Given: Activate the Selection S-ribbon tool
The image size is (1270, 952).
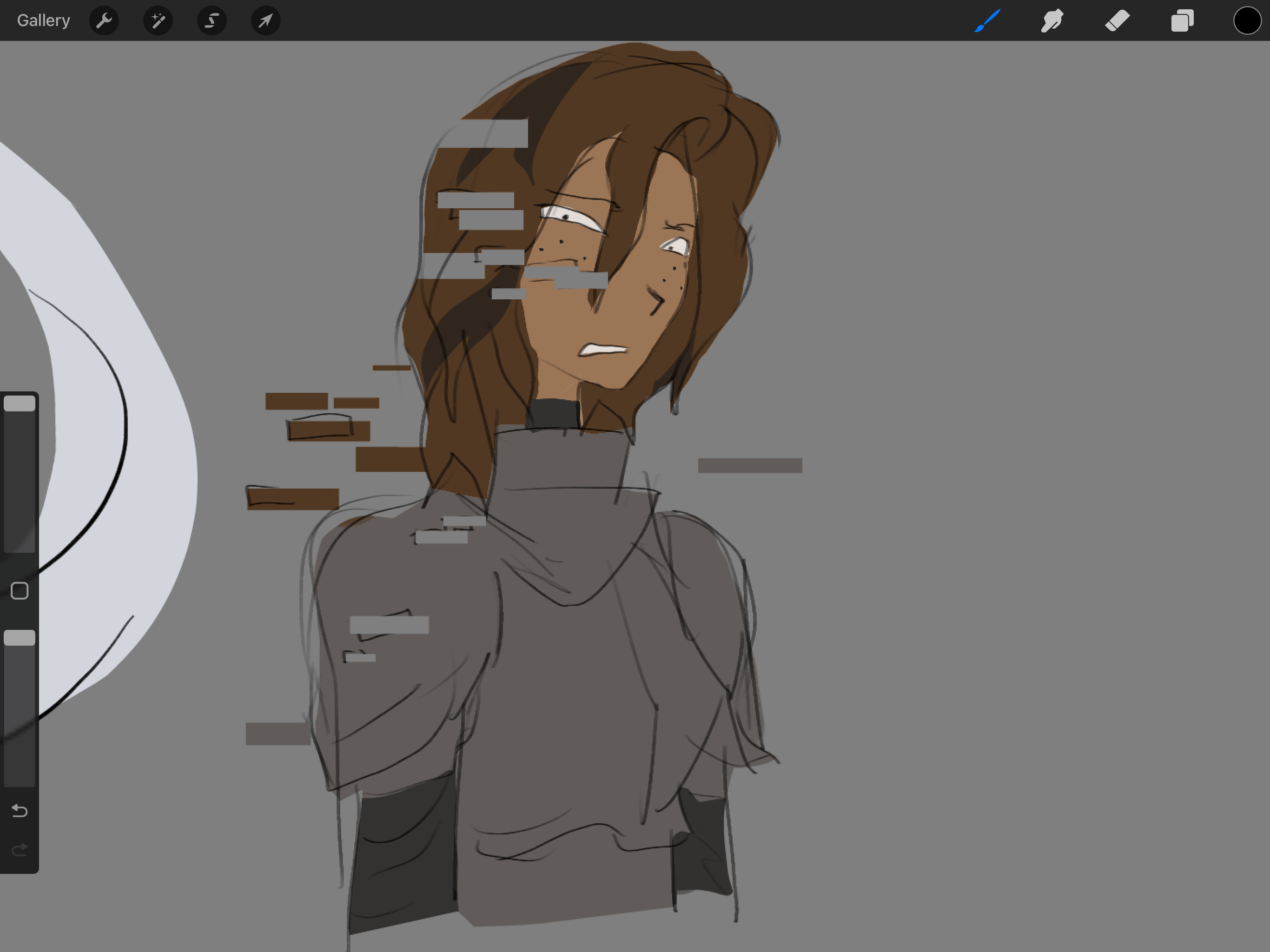Looking at the screenshot, I should coord(212,20).
